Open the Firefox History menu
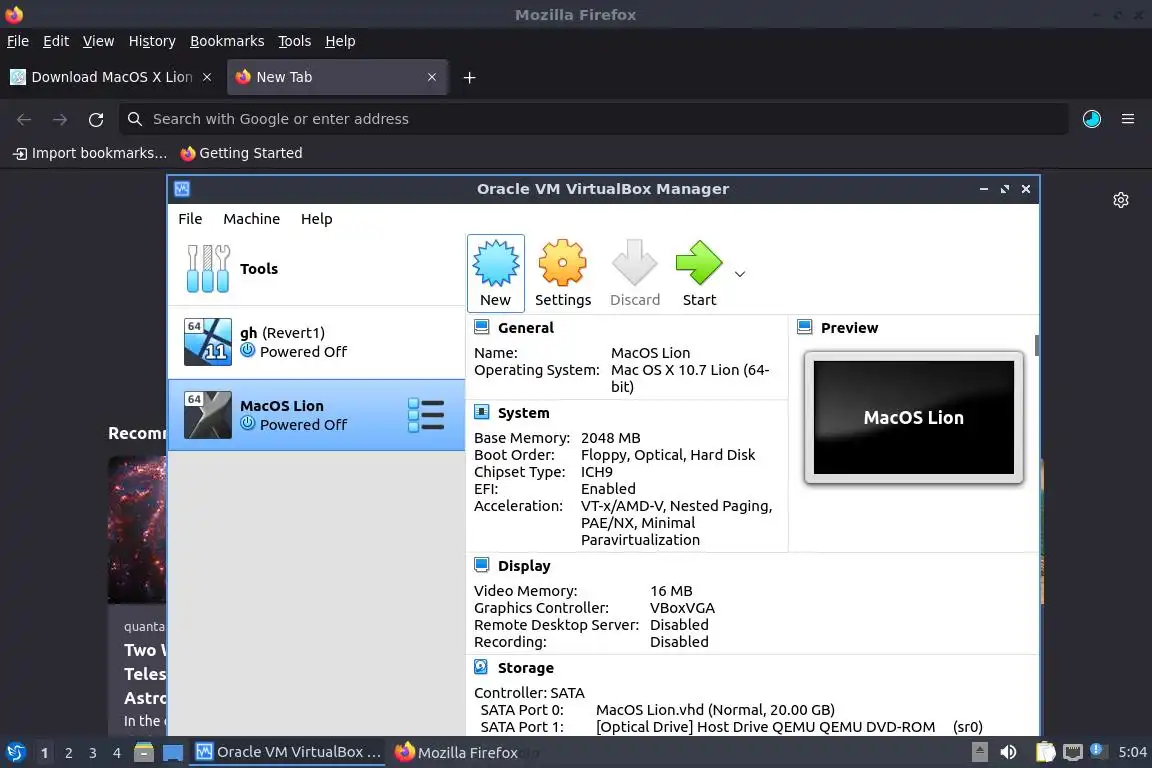Viewport: 1152px width, 768px height. click(x=152, y=41)
